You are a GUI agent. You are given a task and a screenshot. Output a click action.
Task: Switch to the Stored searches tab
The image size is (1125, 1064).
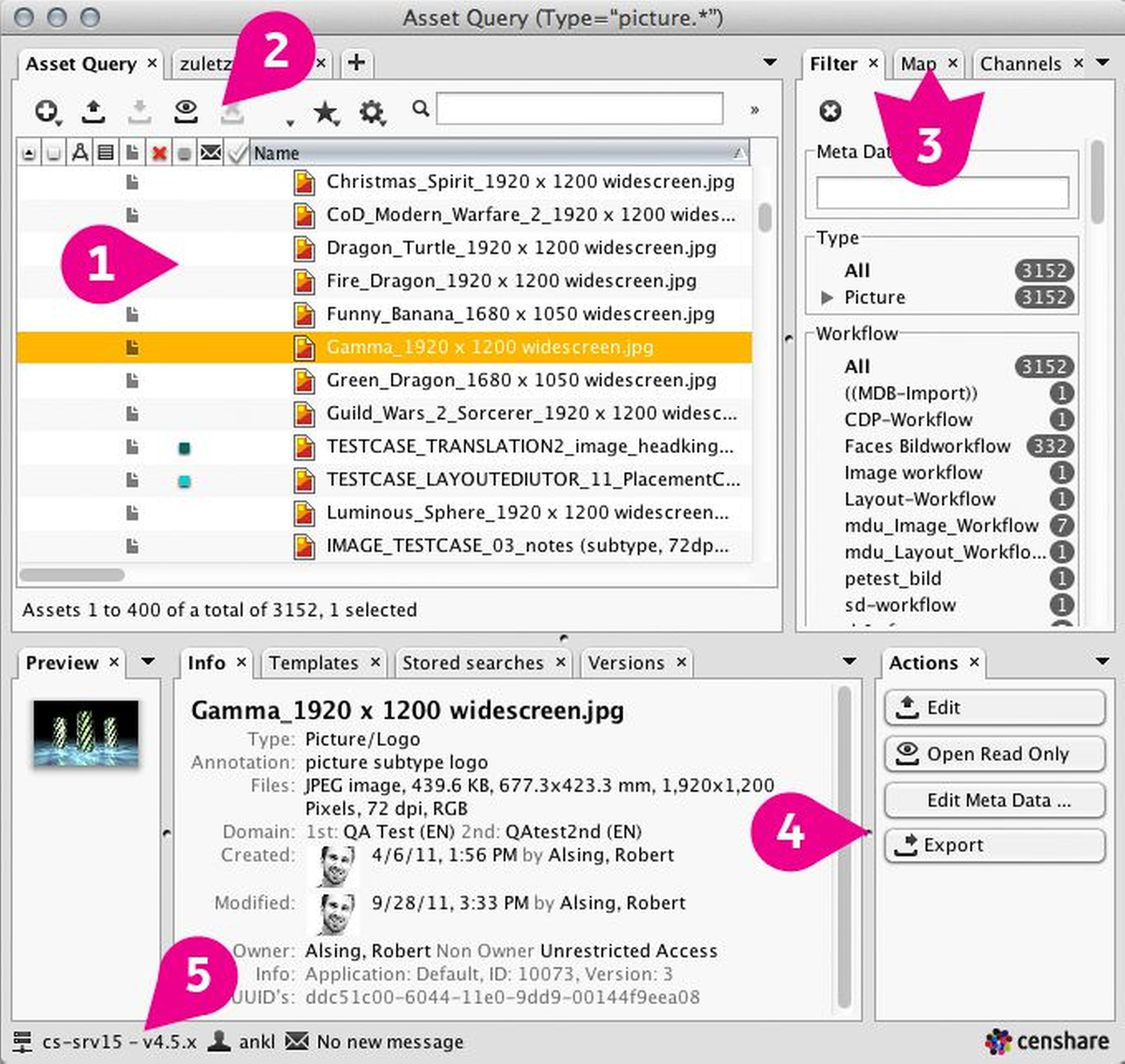click(473, 662)
